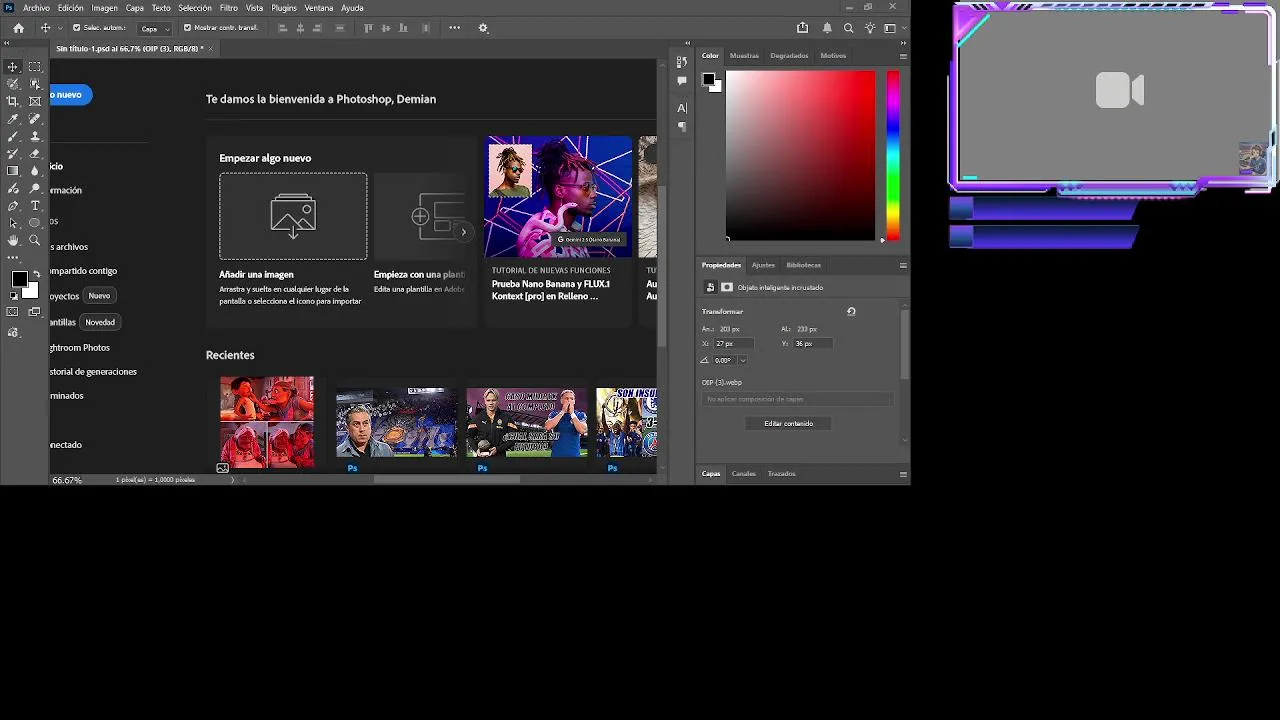Select the Rectangular Marquee tool
Viewport: 1280px width, 720px height.
pyautogui.click(x=35, y=67)
